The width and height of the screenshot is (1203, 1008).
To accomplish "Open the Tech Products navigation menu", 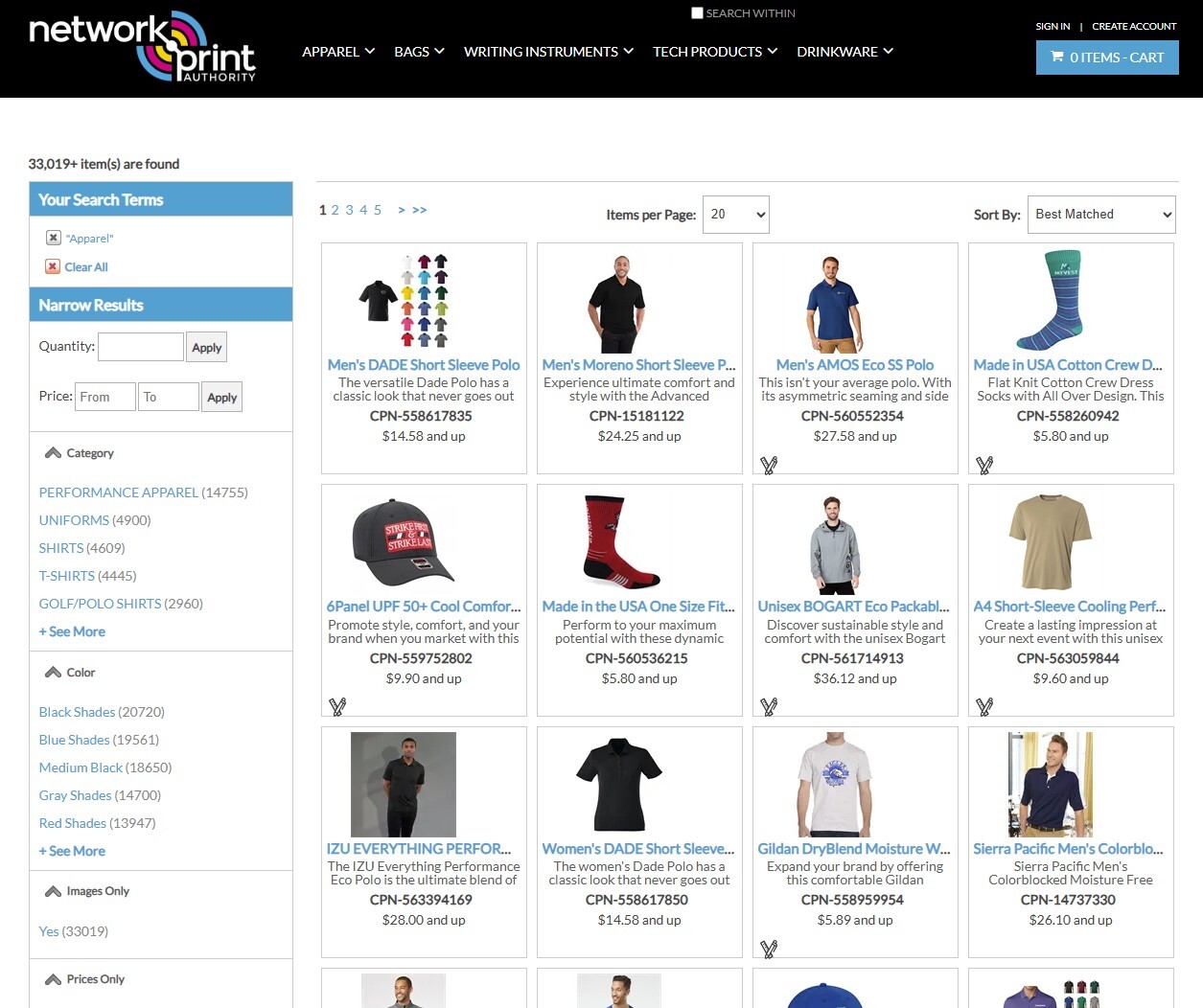I will click(x=714, y=52).
